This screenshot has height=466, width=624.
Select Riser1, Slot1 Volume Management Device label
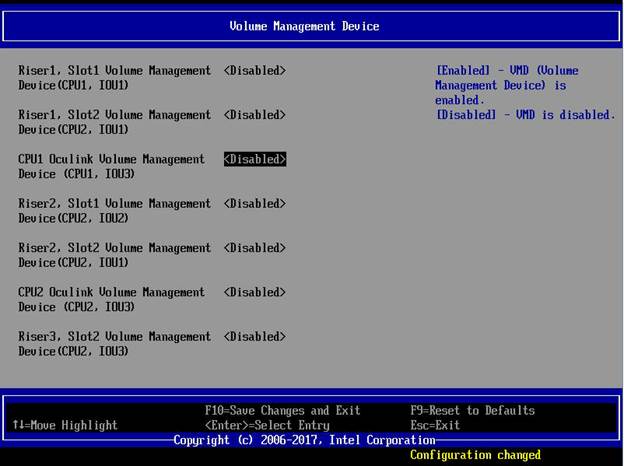114,78
